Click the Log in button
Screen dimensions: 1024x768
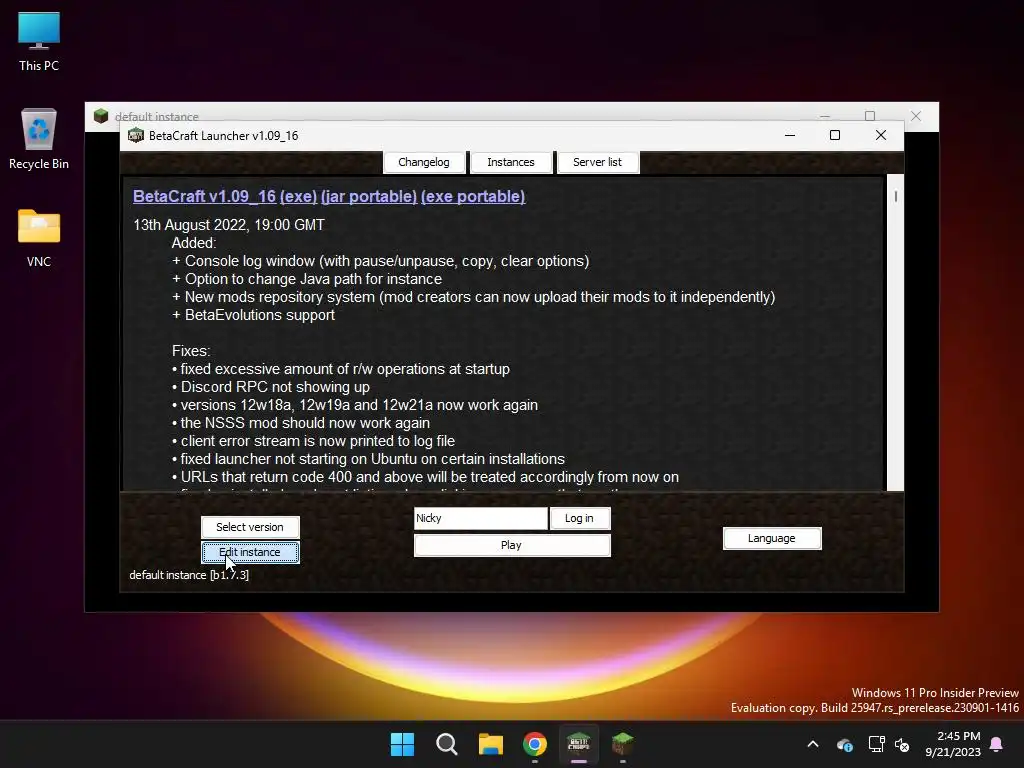click(x=579, y=518)
